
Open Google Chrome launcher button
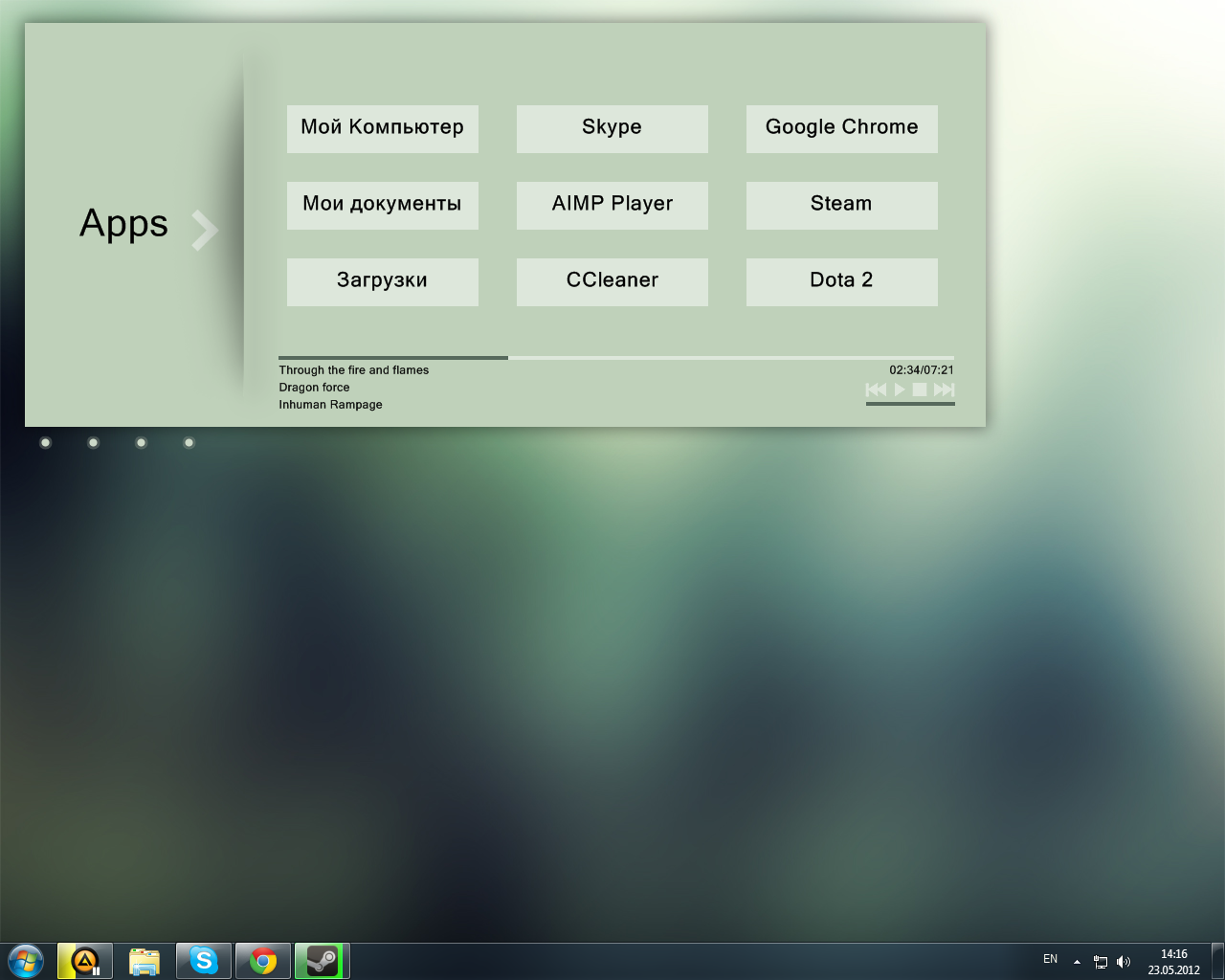[842, 129]
